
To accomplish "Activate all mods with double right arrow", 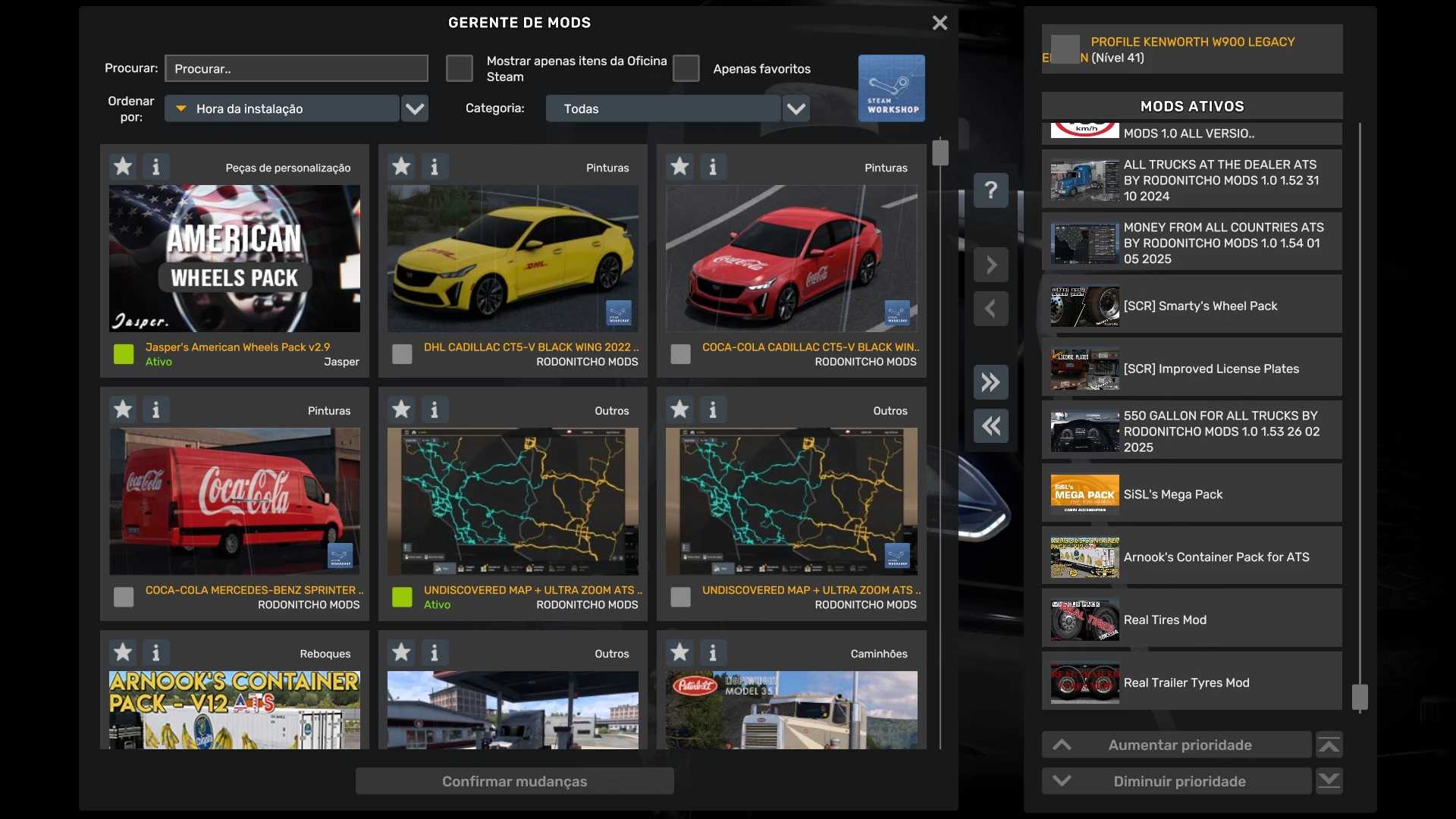I will click(x=990, y=382).
